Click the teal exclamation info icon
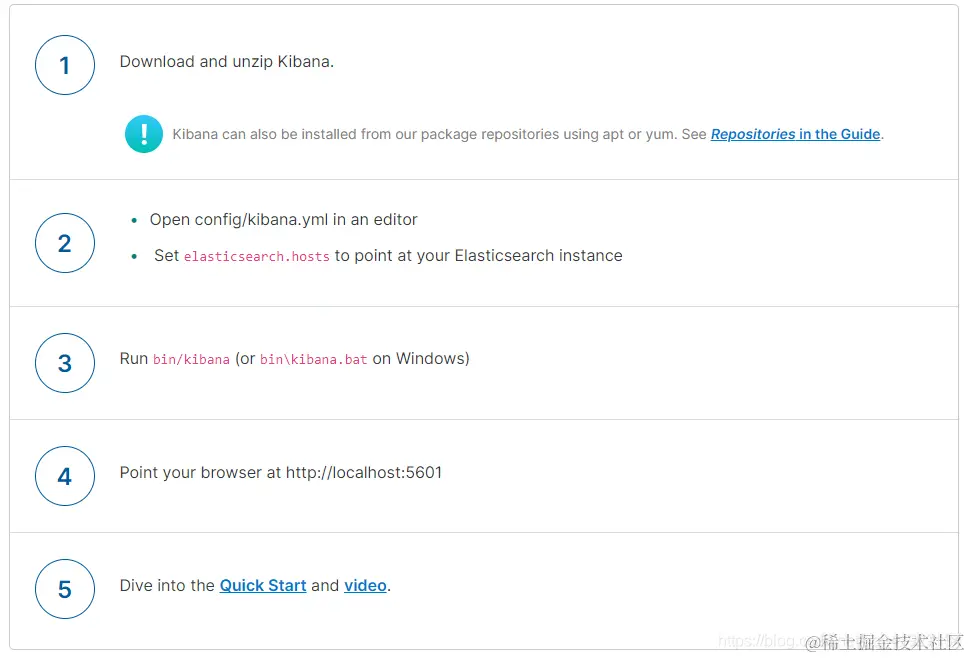The image size is (971, 659). tap(144, 134)
